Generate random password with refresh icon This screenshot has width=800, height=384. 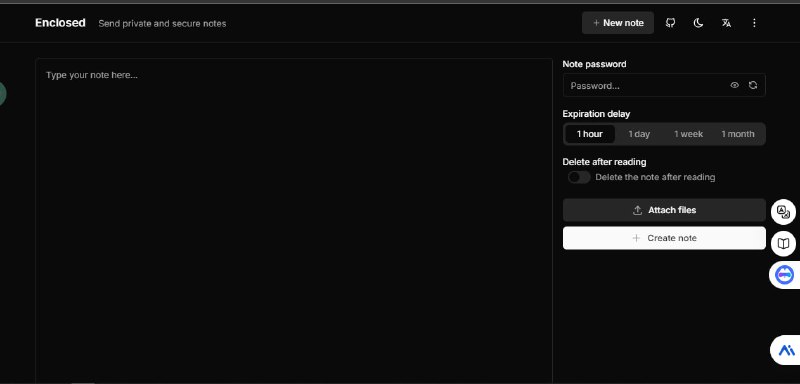[753, 85]
